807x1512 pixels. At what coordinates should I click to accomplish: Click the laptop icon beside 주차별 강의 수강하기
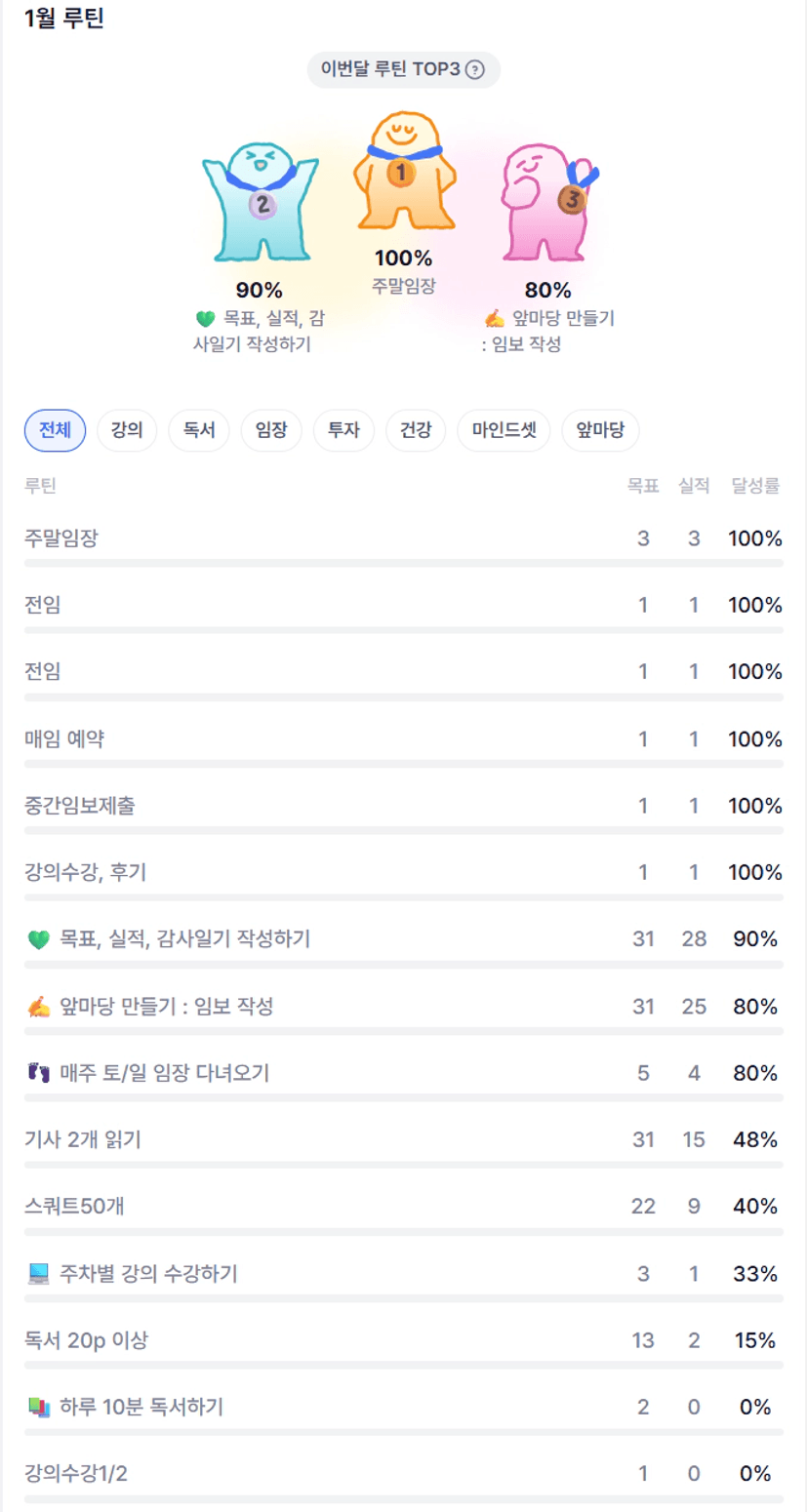point(39,1274)
